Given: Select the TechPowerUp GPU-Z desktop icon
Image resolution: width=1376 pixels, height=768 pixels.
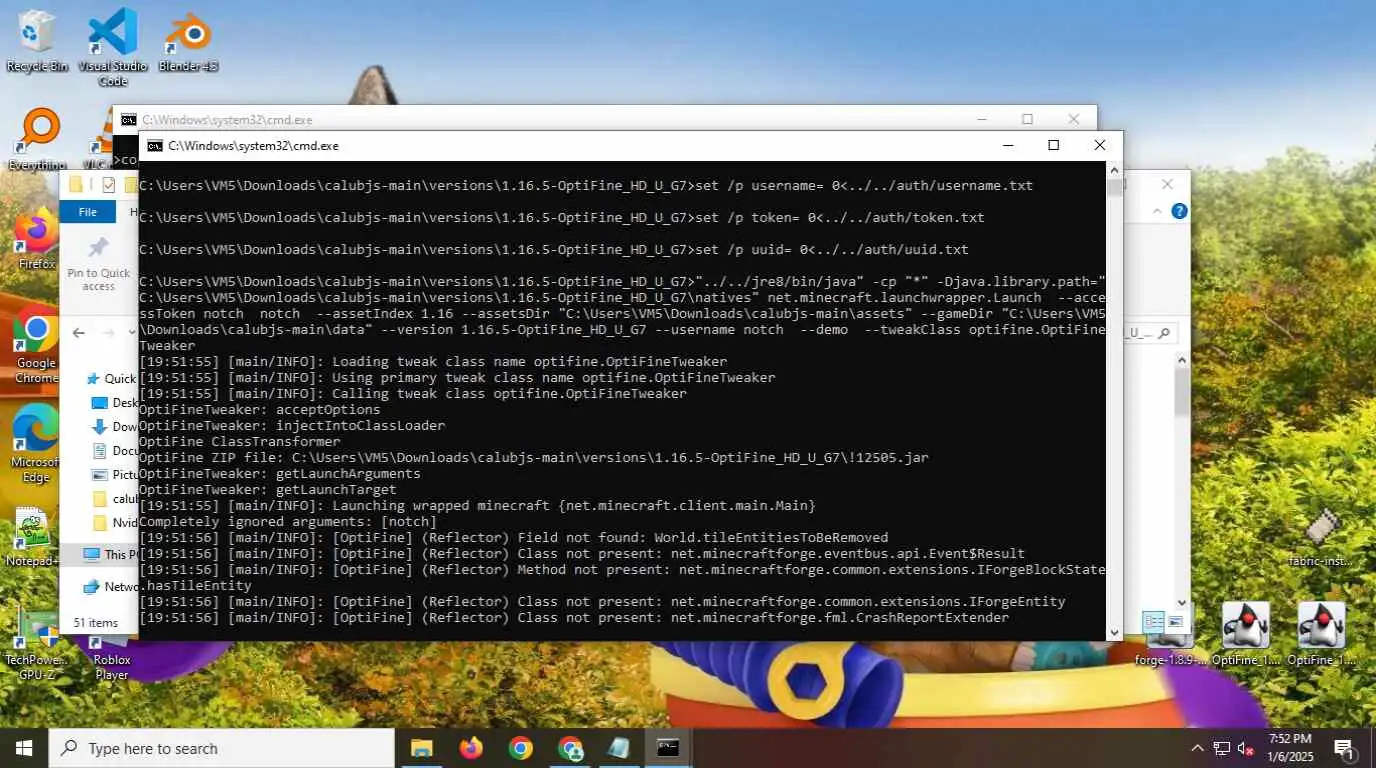Looking at the screenshot, I should tap(36, 646).
